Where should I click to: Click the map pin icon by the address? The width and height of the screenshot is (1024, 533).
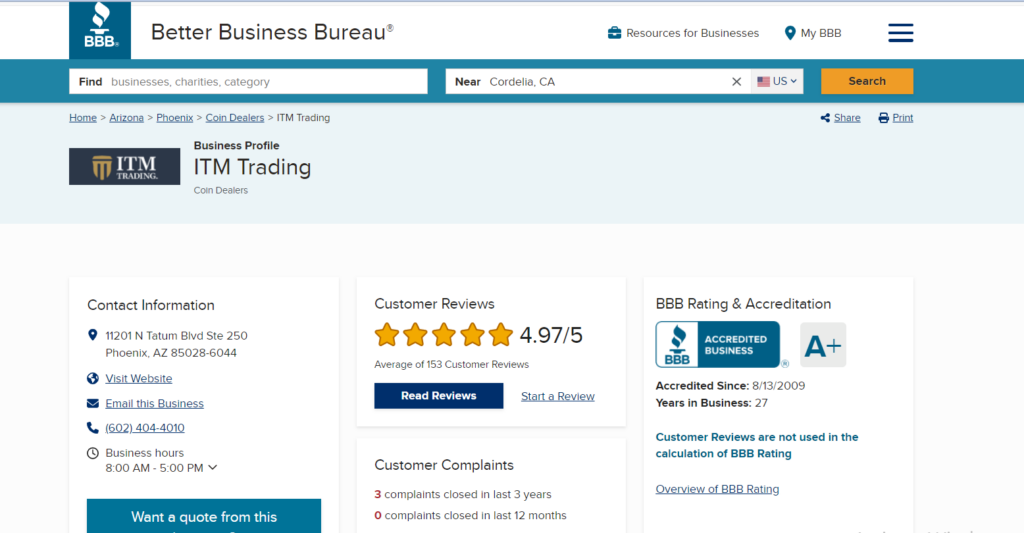[x=93, y=335]
